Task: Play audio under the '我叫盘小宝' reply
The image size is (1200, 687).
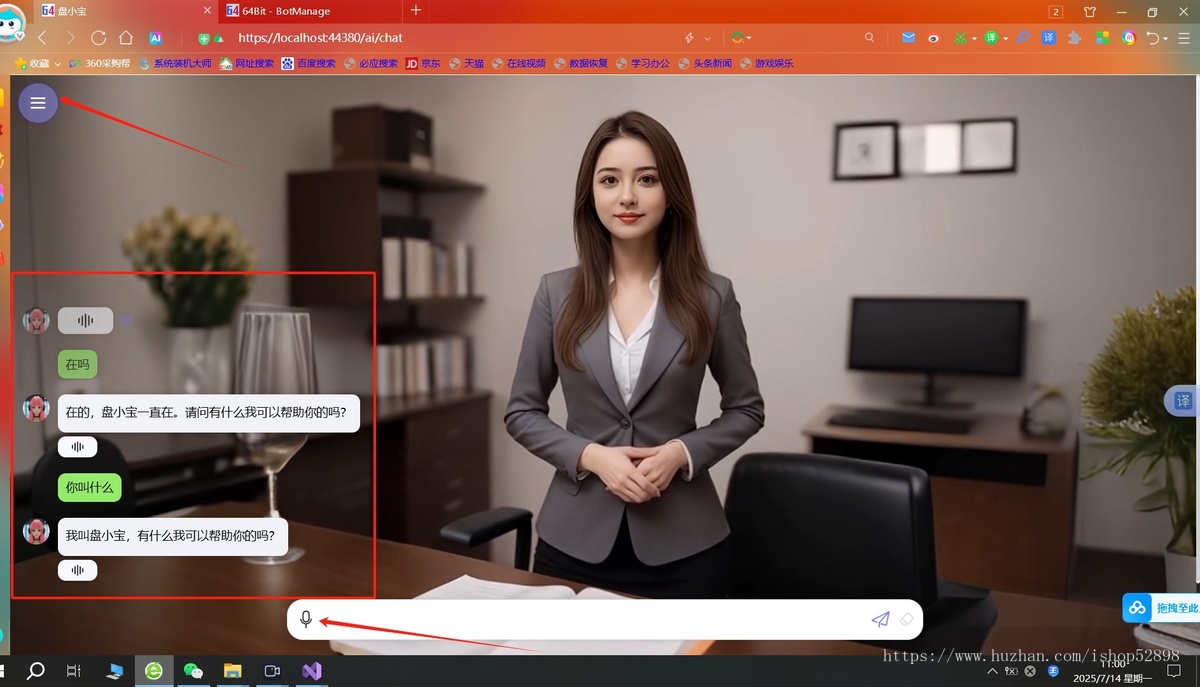Action: pos(77,570)
